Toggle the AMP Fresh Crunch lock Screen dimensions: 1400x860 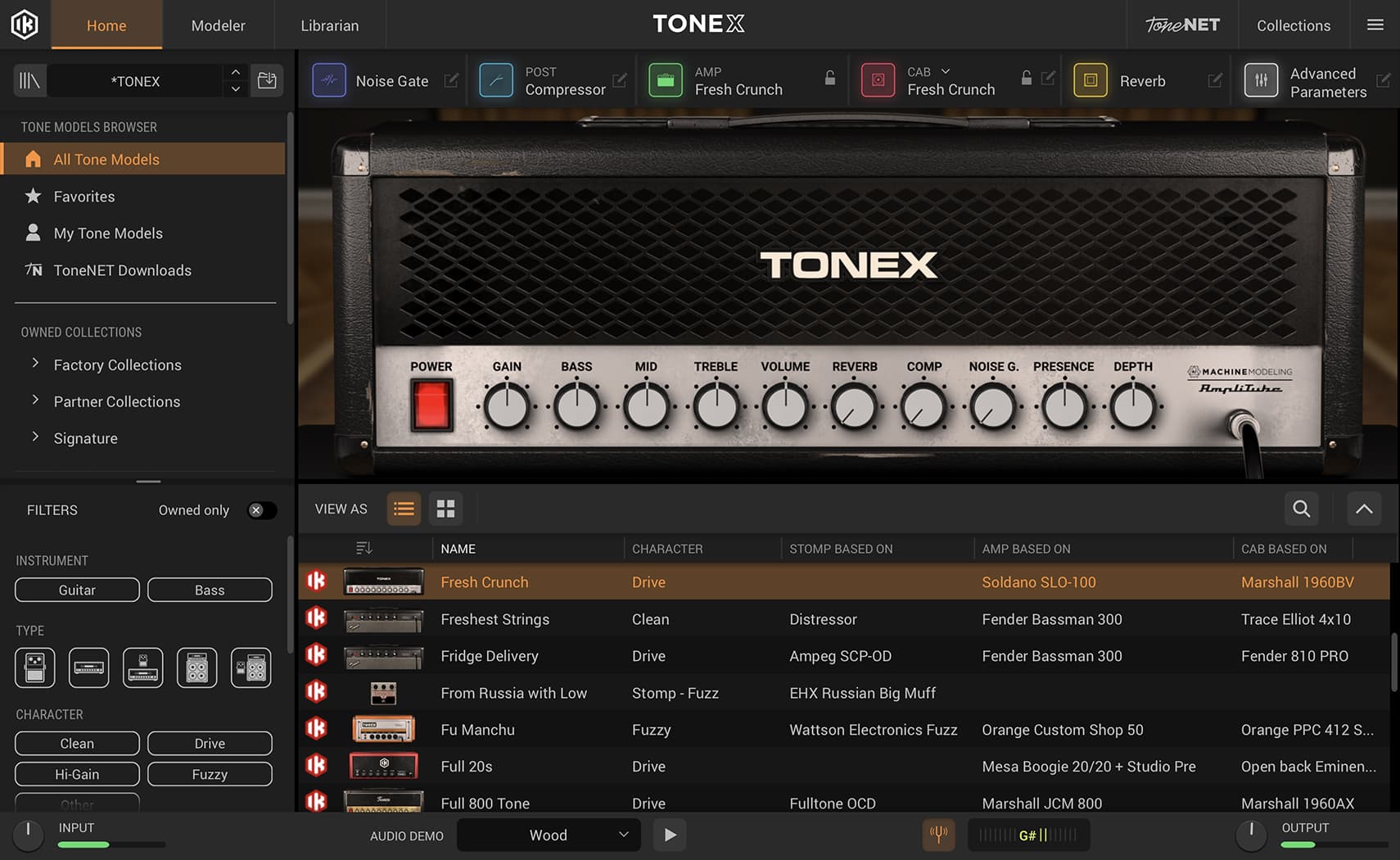coord(829,78)
